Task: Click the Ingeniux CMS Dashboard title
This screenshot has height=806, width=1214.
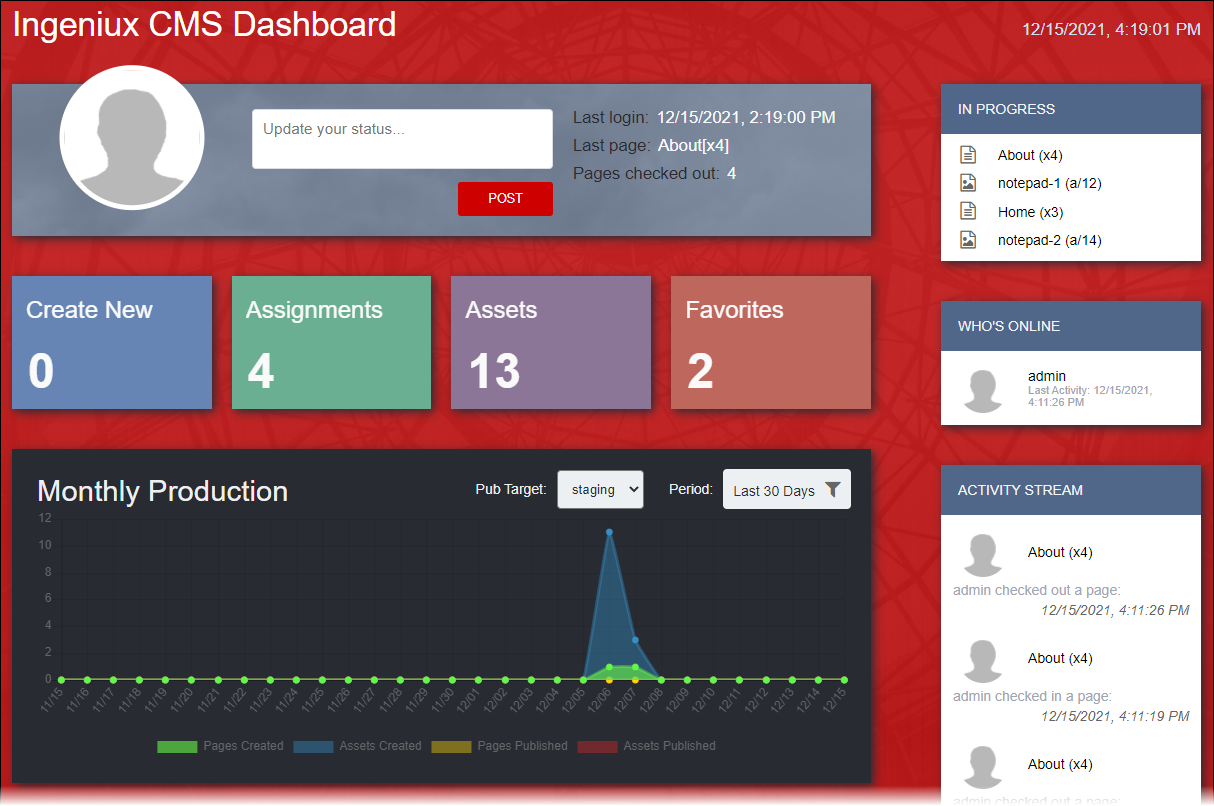Action: tap(204, 24)
